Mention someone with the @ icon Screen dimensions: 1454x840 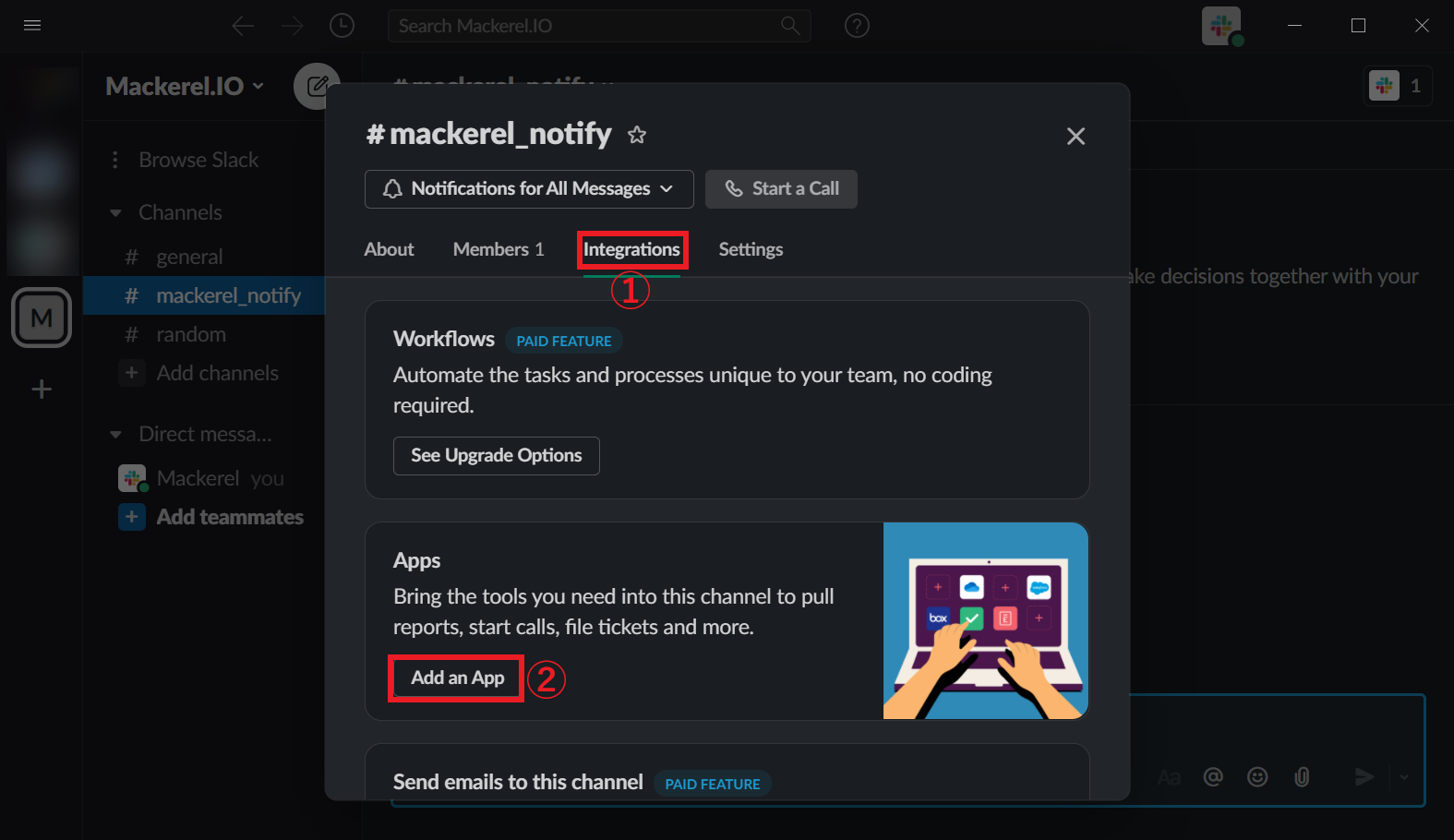click(x=1213, y=776)
